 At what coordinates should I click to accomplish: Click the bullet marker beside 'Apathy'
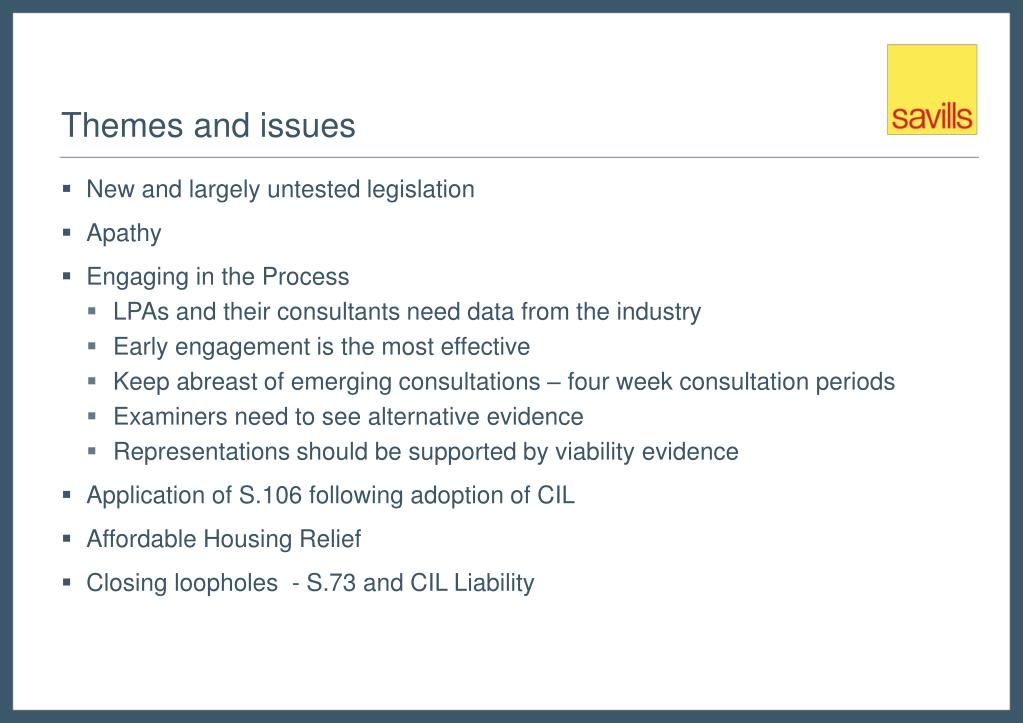click(67, 232)
